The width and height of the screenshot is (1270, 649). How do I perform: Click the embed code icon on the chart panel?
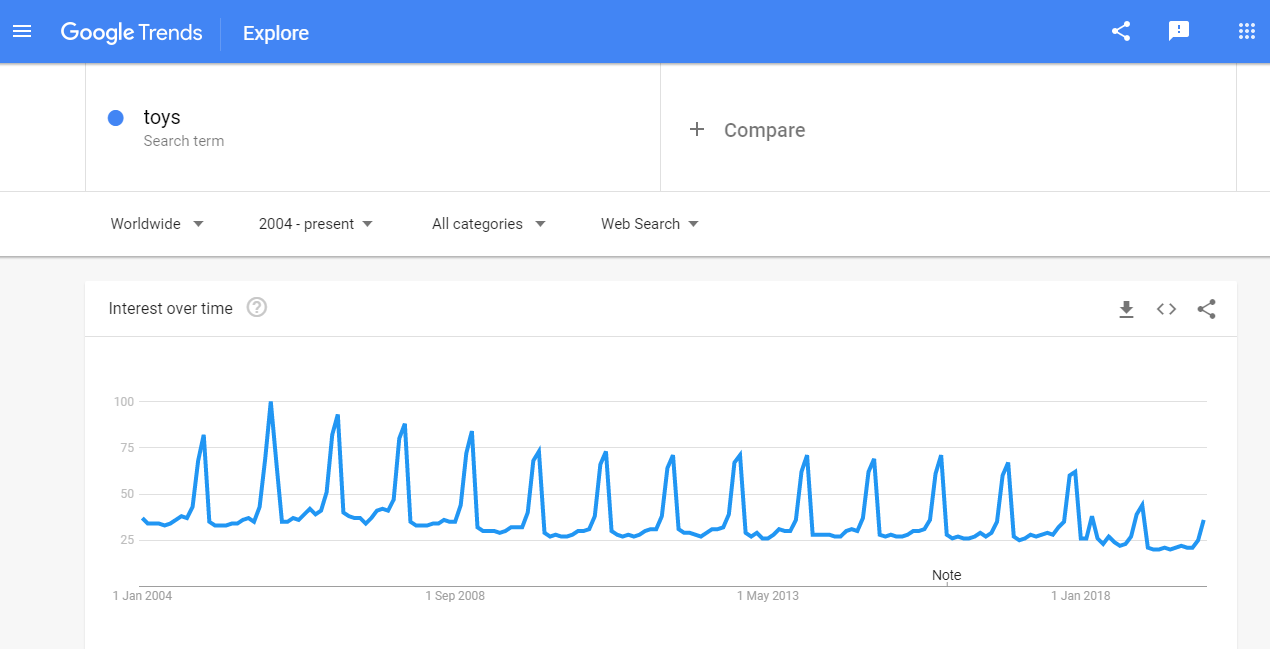click(1166, 309)
